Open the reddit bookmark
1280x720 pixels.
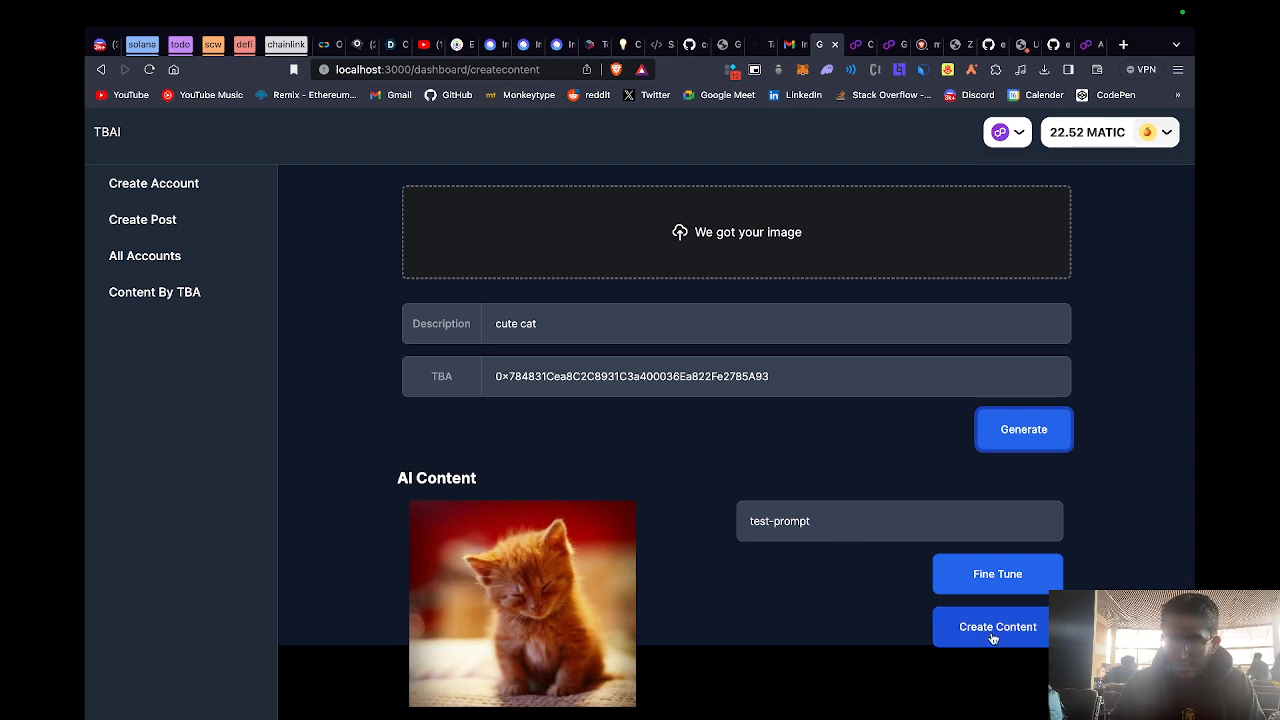[x=589, y=95]
